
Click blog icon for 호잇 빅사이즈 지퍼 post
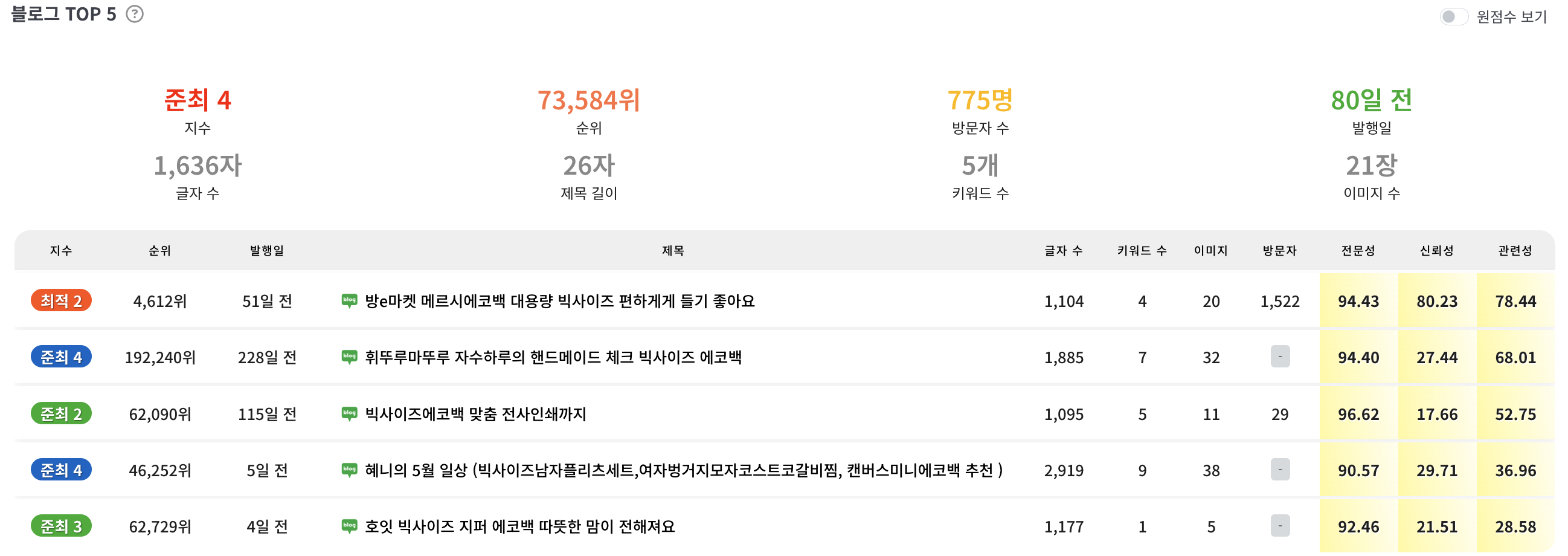(x=349, y=526)
